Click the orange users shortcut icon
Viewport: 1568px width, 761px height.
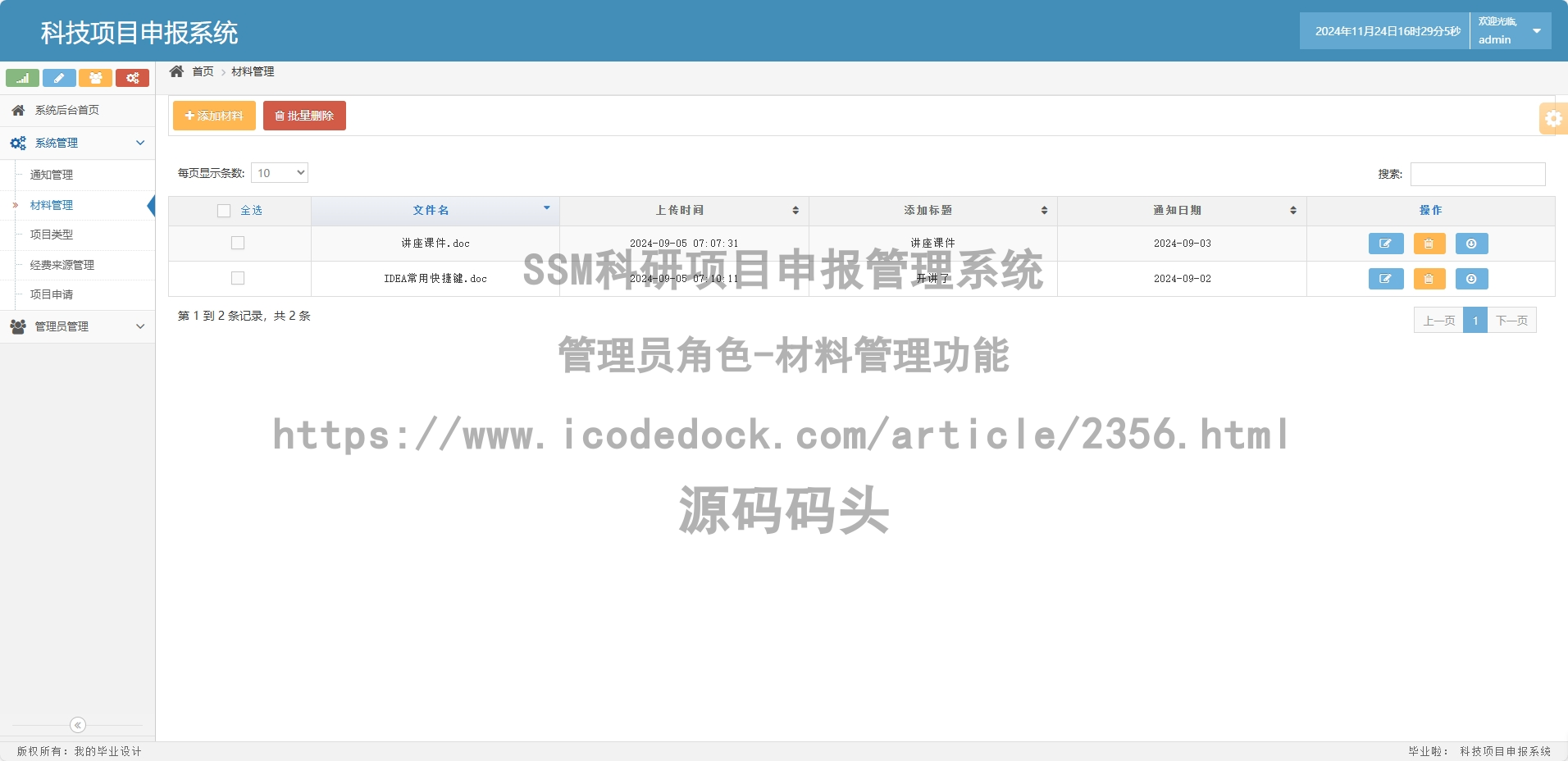point(95,78)
